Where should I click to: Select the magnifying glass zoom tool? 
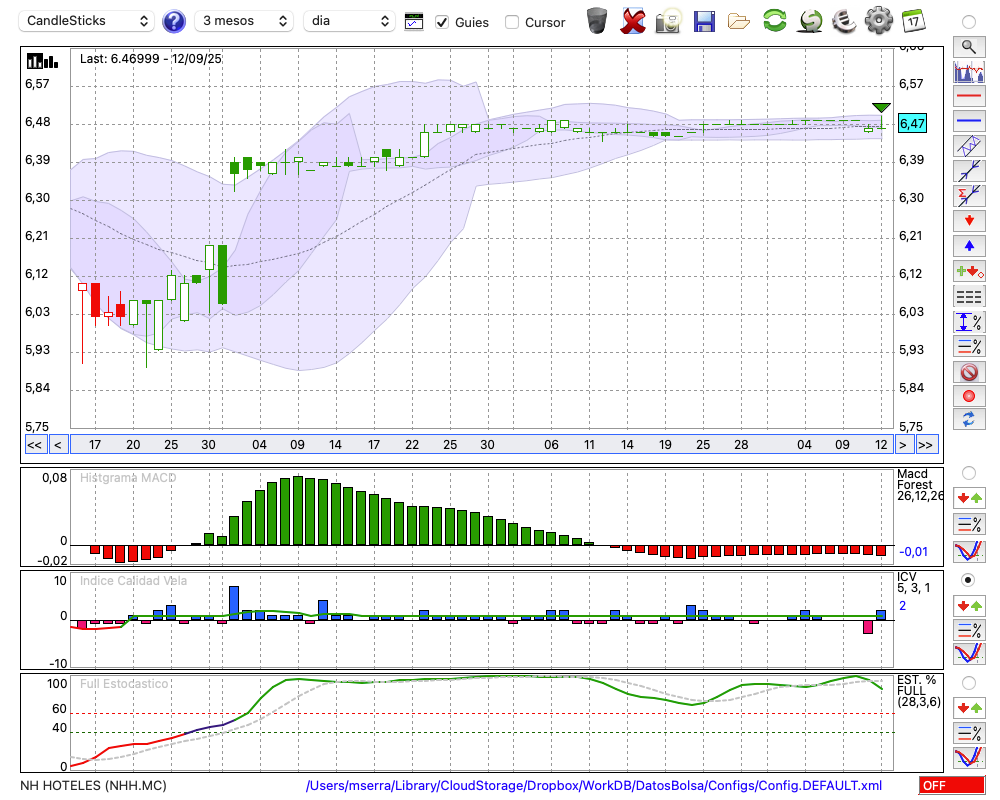click(x=969, y=47)
